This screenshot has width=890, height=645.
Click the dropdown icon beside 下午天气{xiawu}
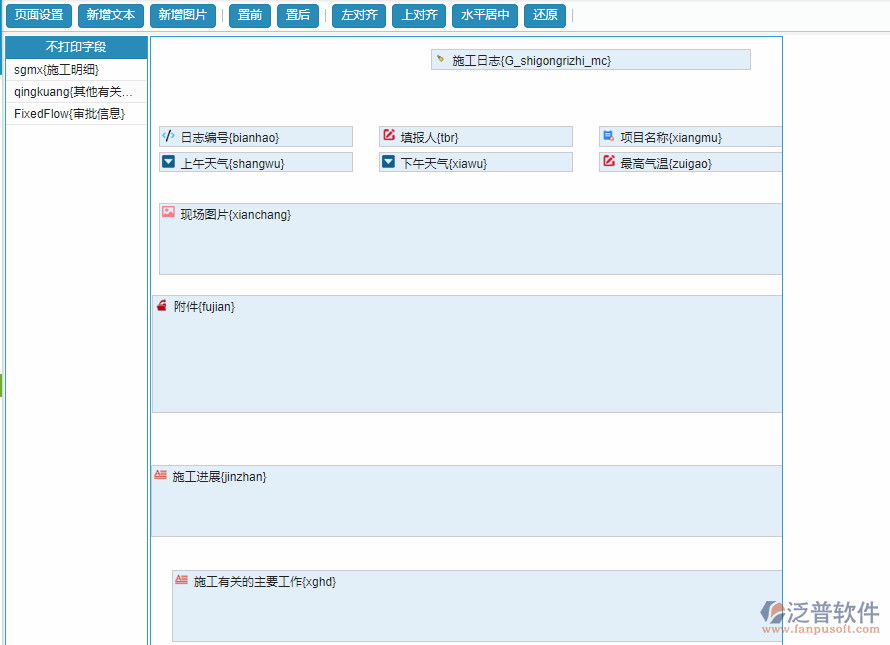click(x=388, y=162)
